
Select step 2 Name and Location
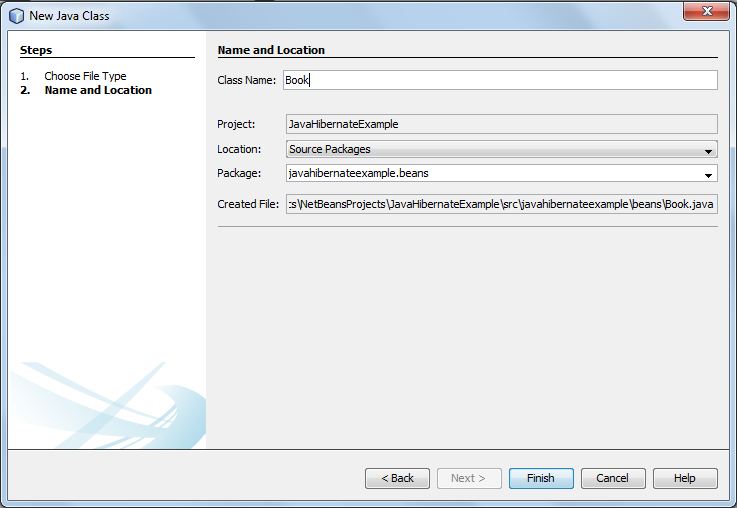pos(98,90)
